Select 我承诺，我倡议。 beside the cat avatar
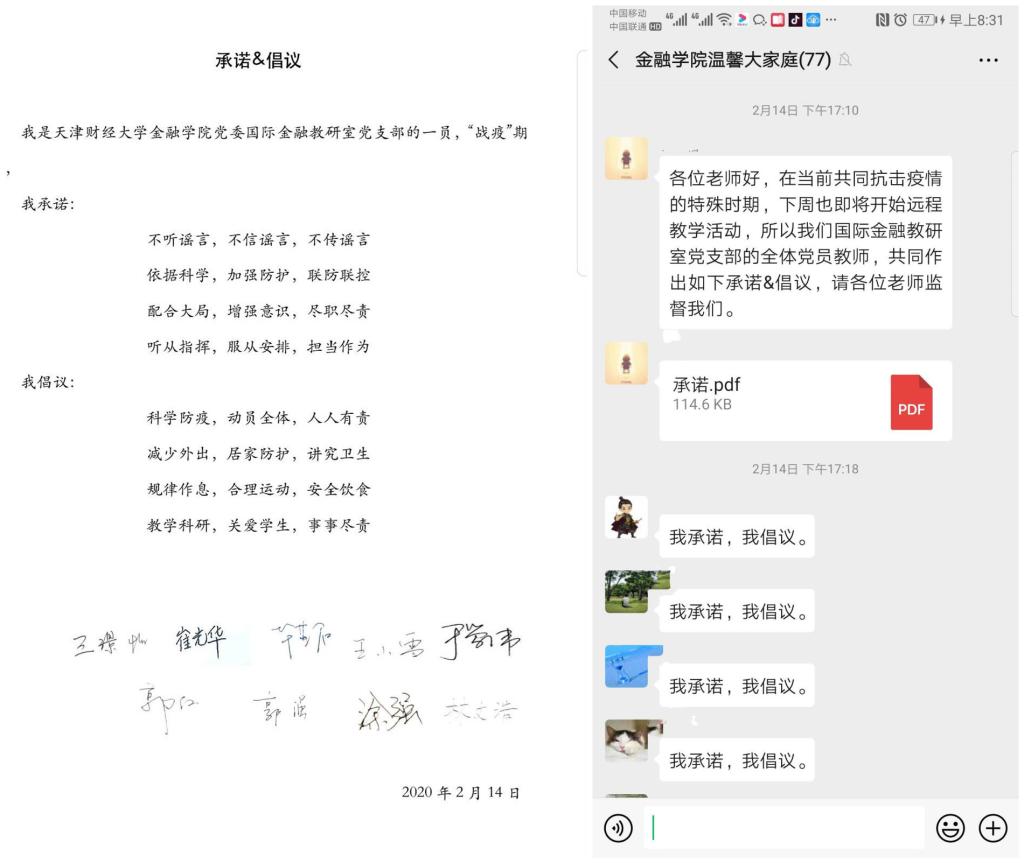1024x863 pixels. click(737, 760)
